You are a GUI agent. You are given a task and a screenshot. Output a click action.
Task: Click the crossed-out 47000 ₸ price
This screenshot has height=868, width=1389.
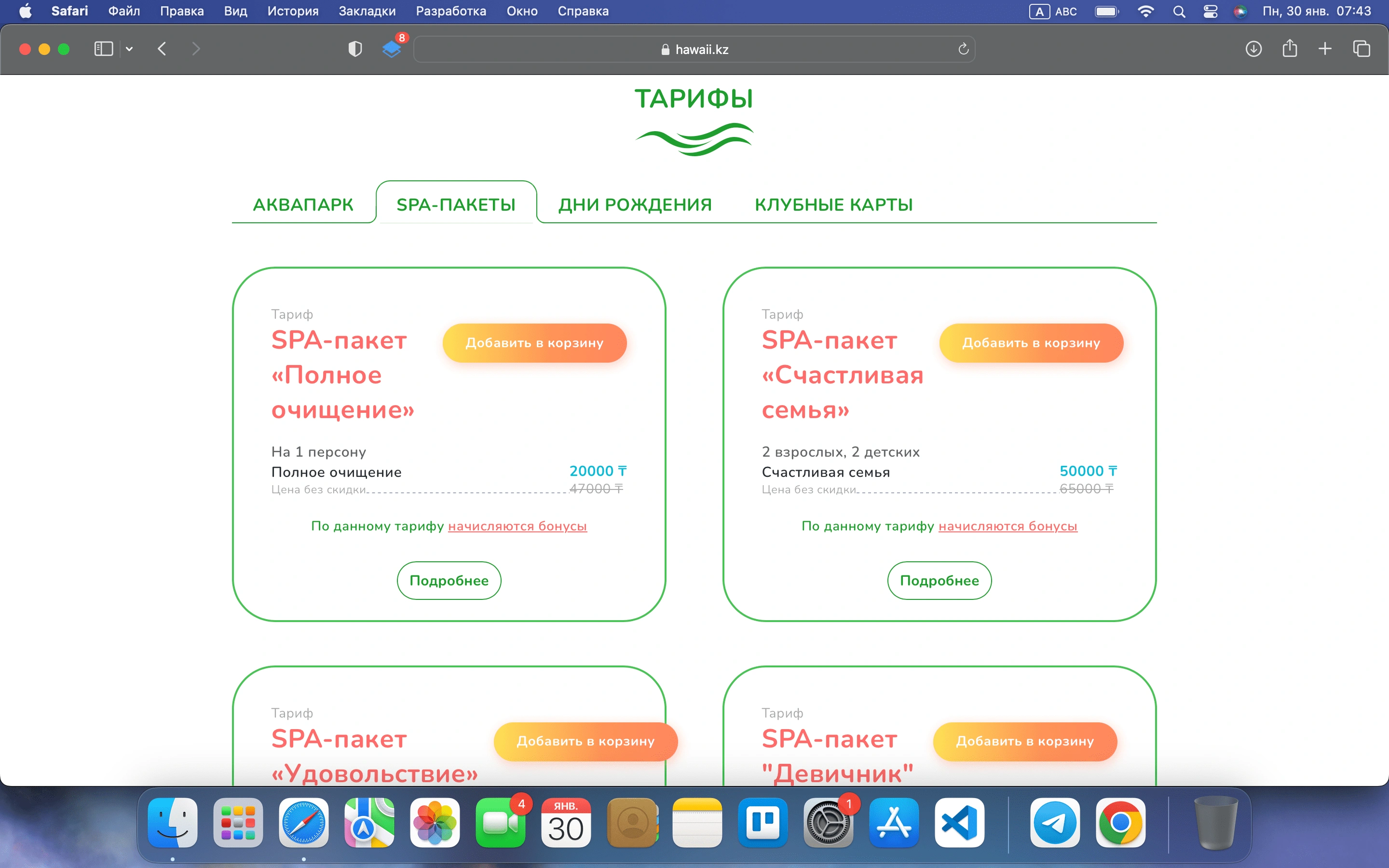(596, 488)
